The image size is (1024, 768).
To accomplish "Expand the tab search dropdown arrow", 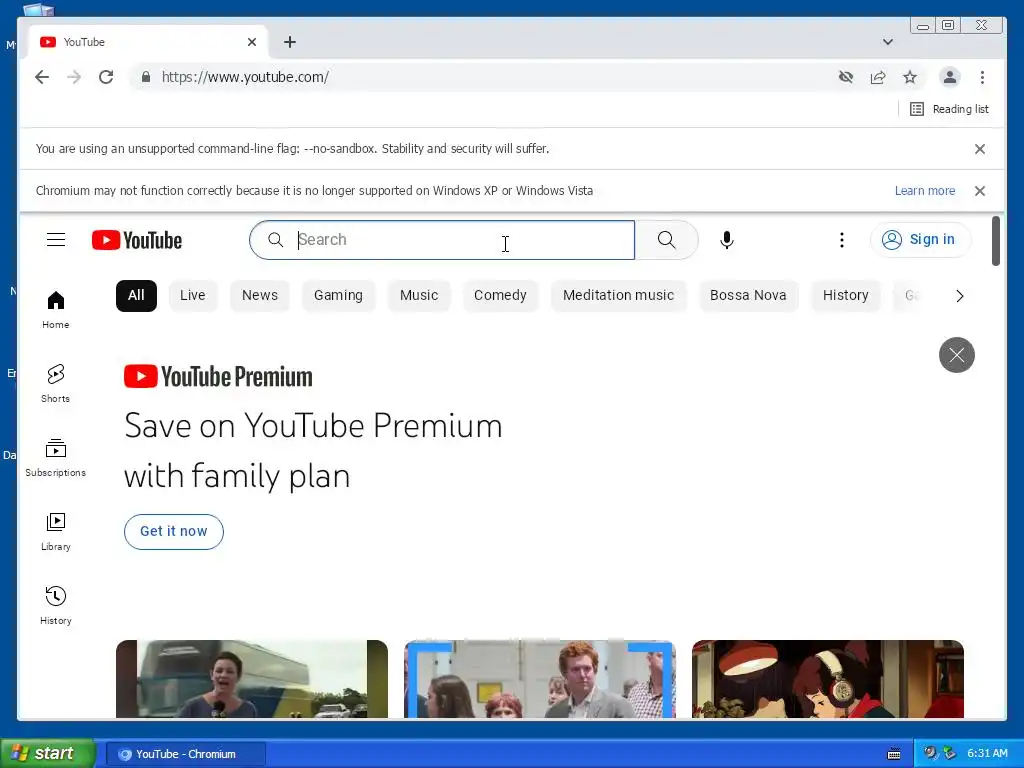I will (x=888, y=42).
